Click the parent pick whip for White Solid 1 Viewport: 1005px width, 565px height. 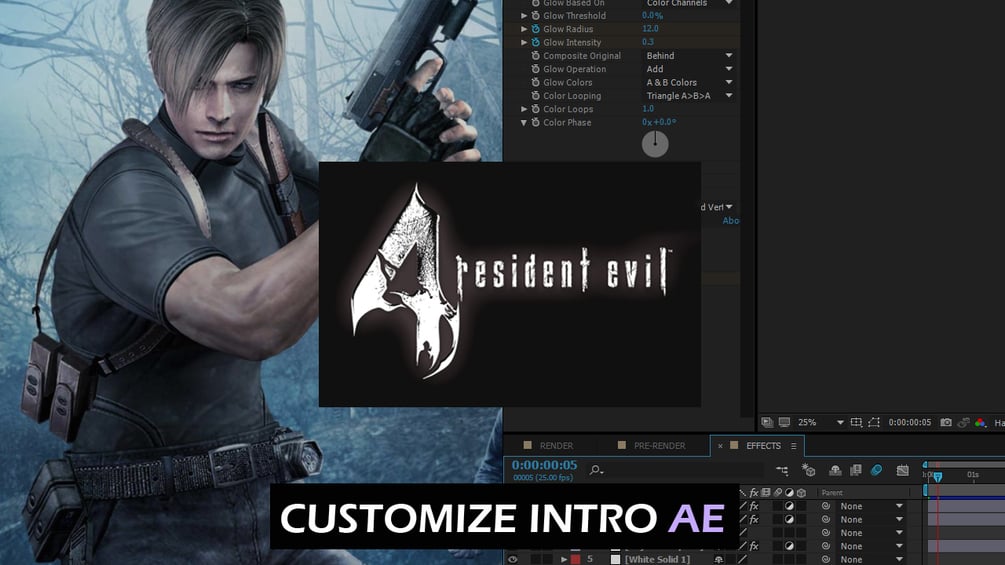pos(826,559)
